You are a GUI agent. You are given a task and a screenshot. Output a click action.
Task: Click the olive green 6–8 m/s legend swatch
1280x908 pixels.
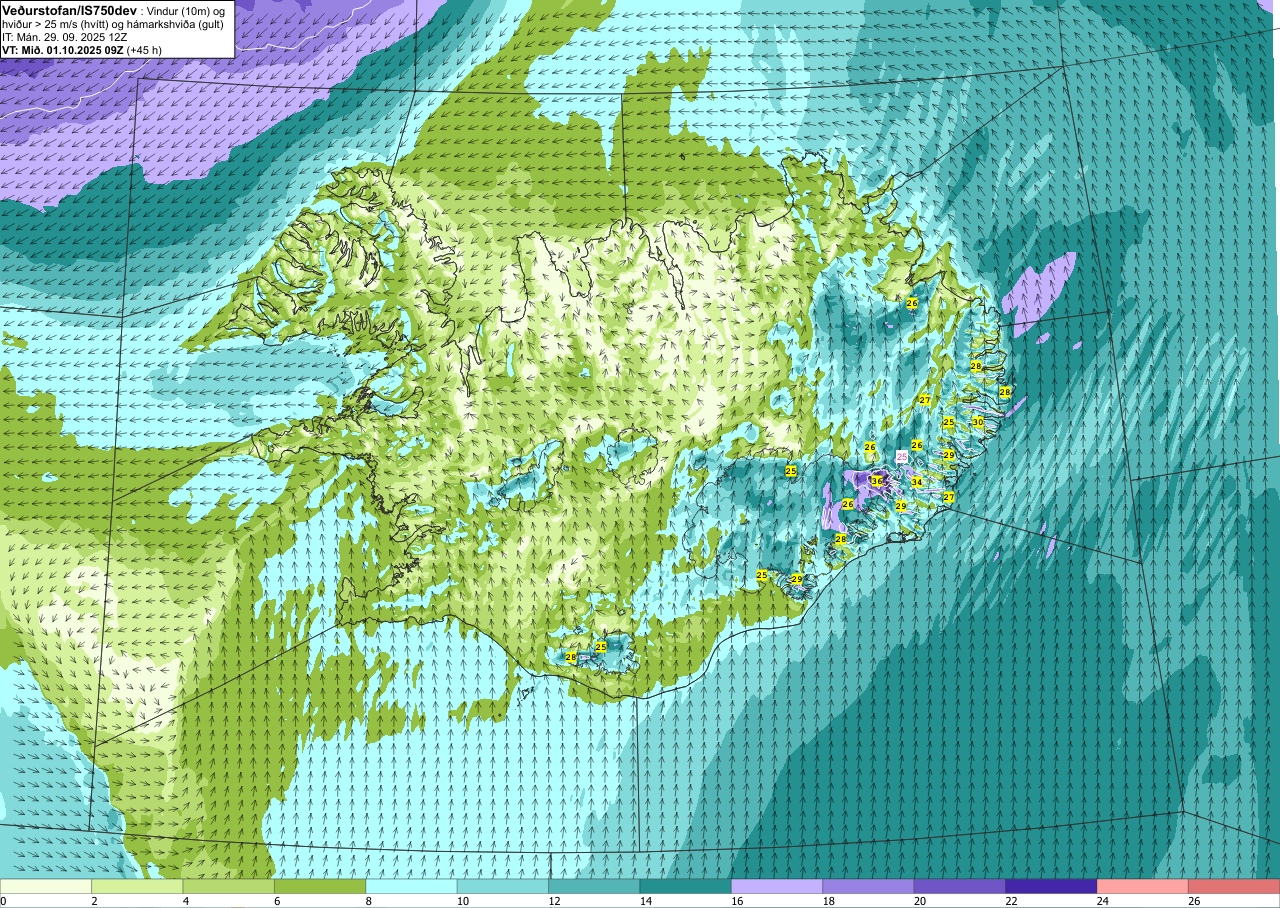(x=320, y=887)
